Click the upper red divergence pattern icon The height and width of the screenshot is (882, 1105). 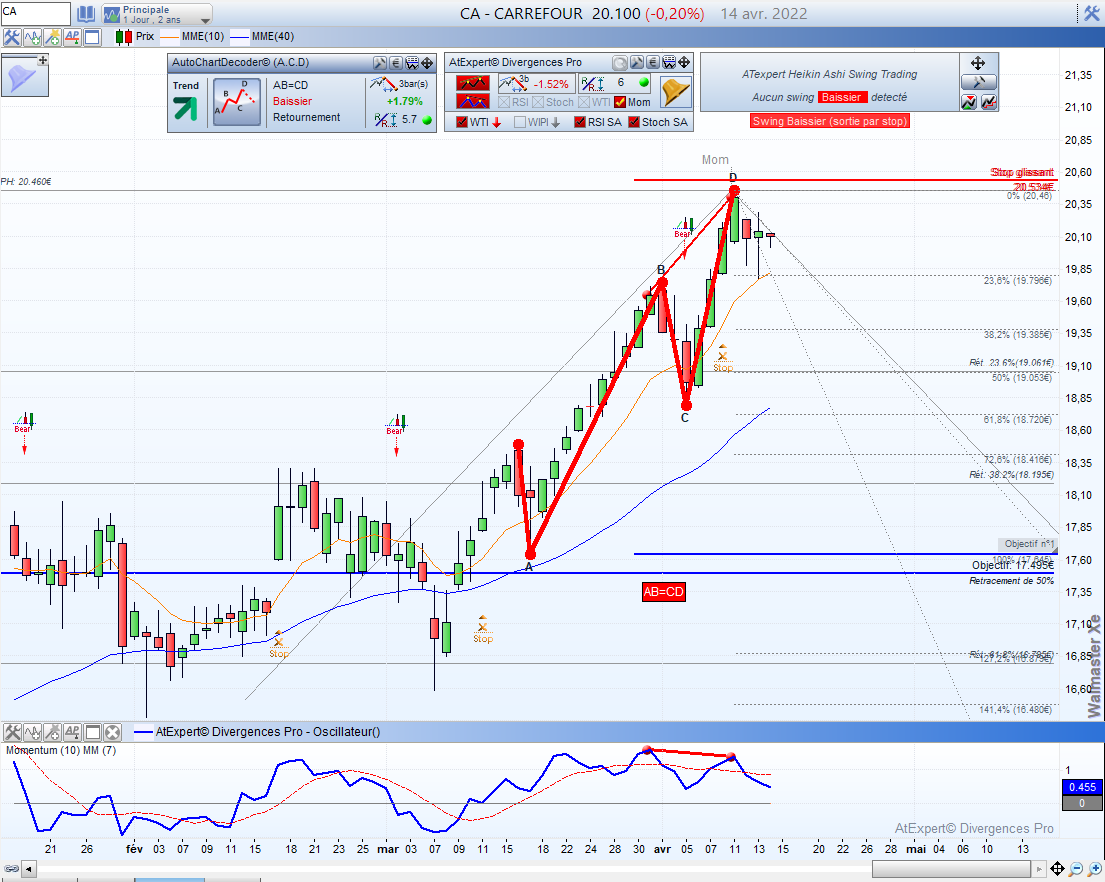click(472, 83)
